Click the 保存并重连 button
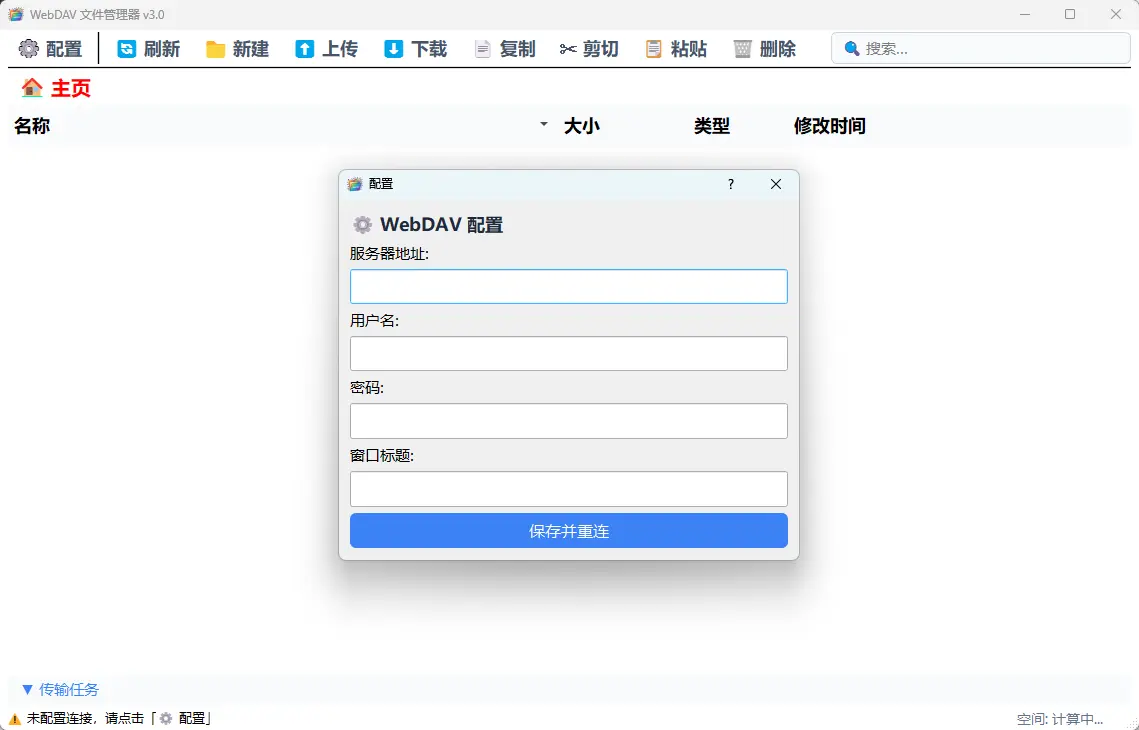Image resolution: width=1139 pixels, height=730 pixels. (569, 531)
